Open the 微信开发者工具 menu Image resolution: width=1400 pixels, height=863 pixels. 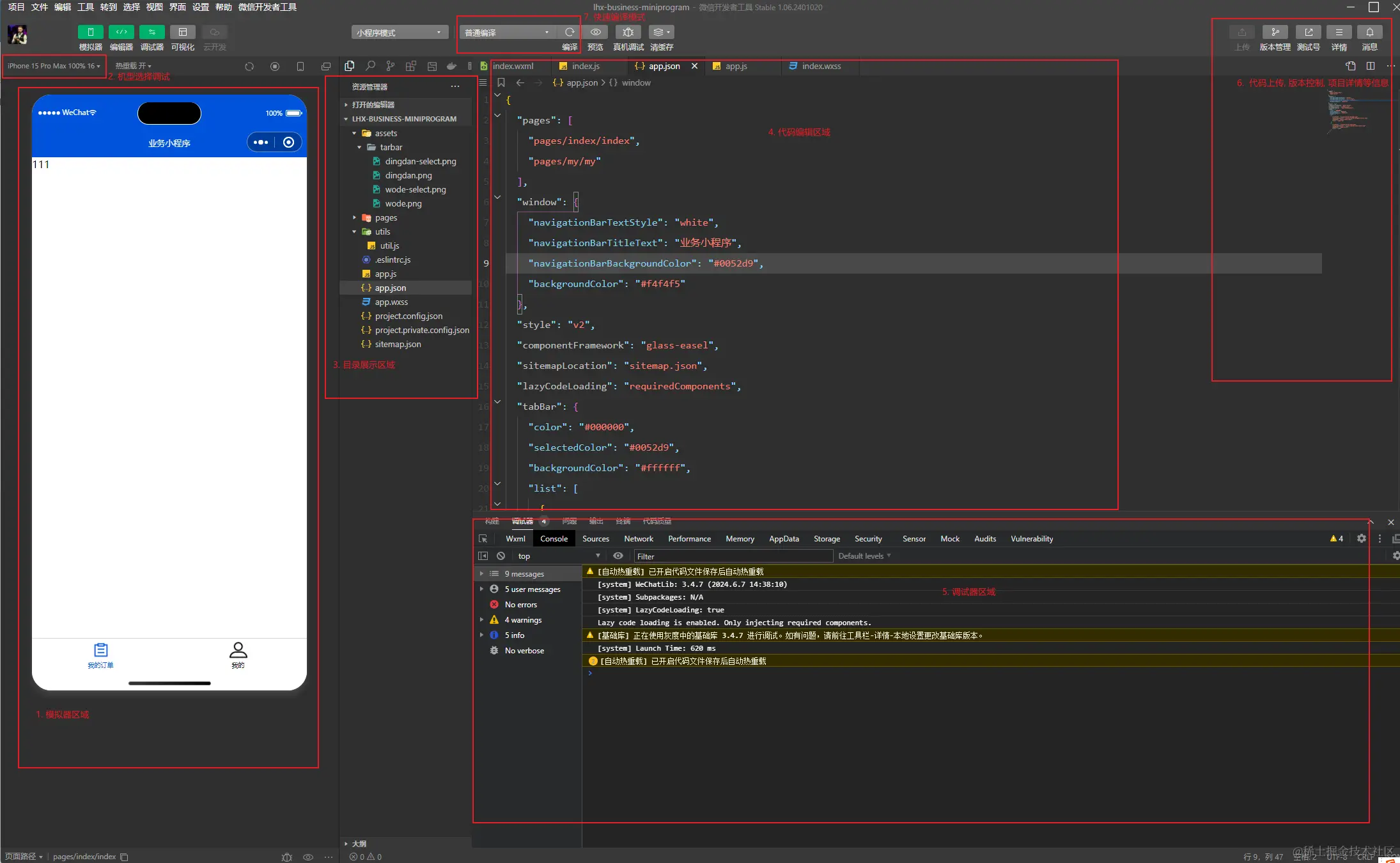coord(267,7)
